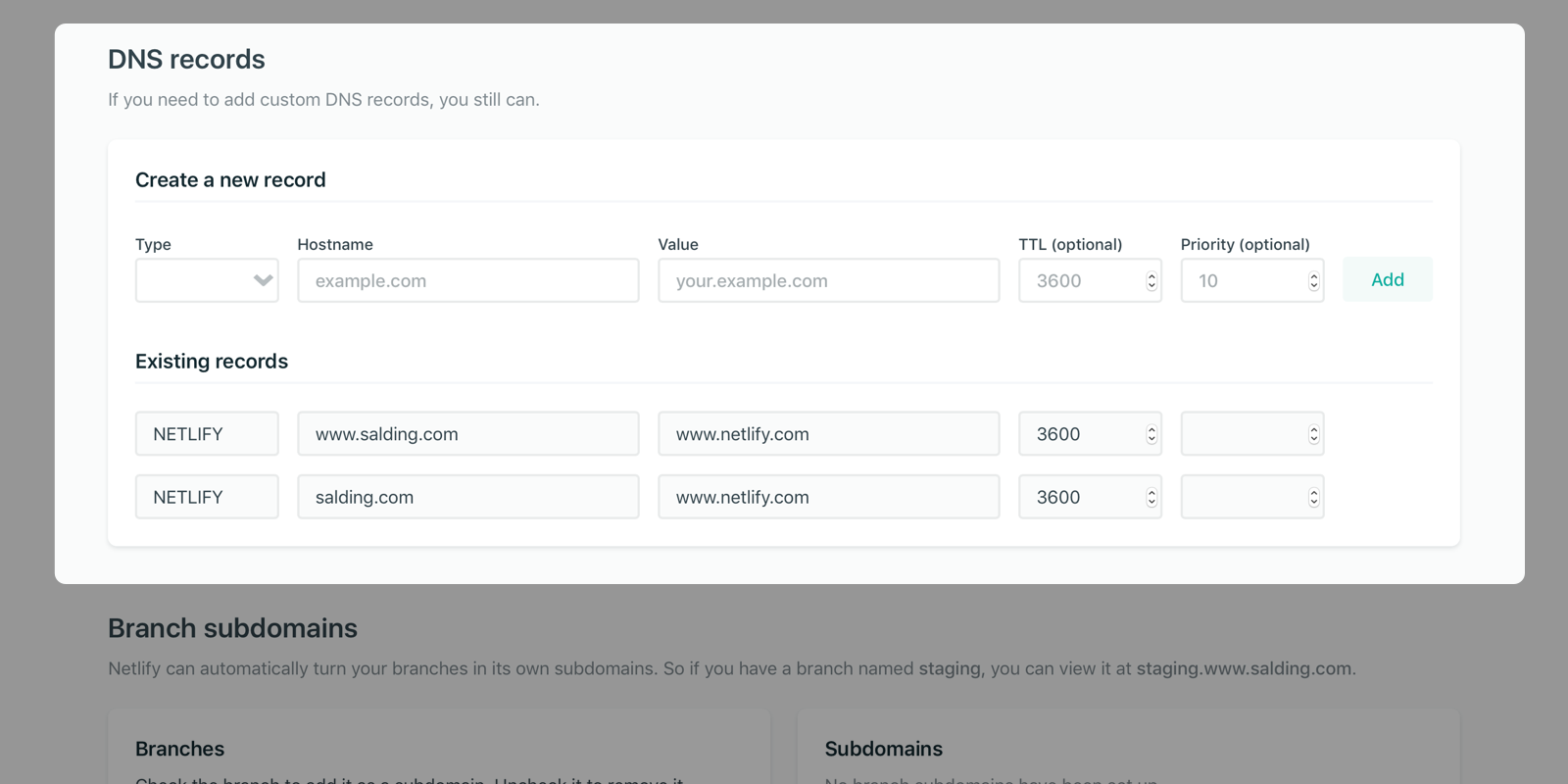
Task: Click Priority stepper for www.salding.com record
Action: click(x=1314, y=434)
